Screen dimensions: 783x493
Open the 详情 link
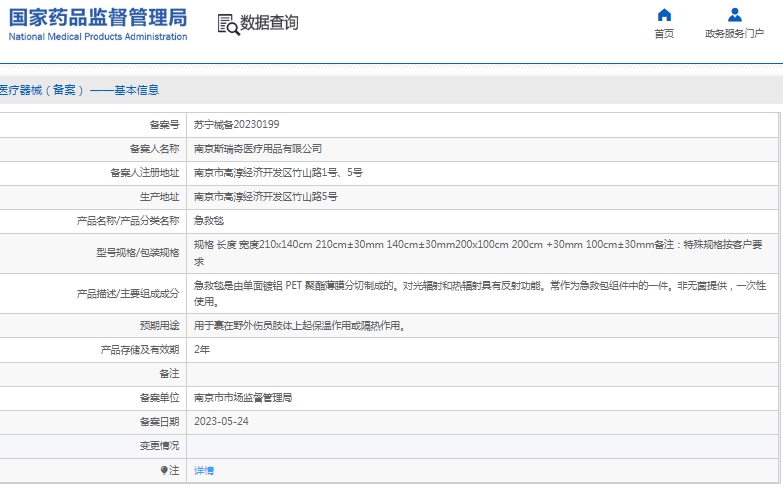(204, 471)
